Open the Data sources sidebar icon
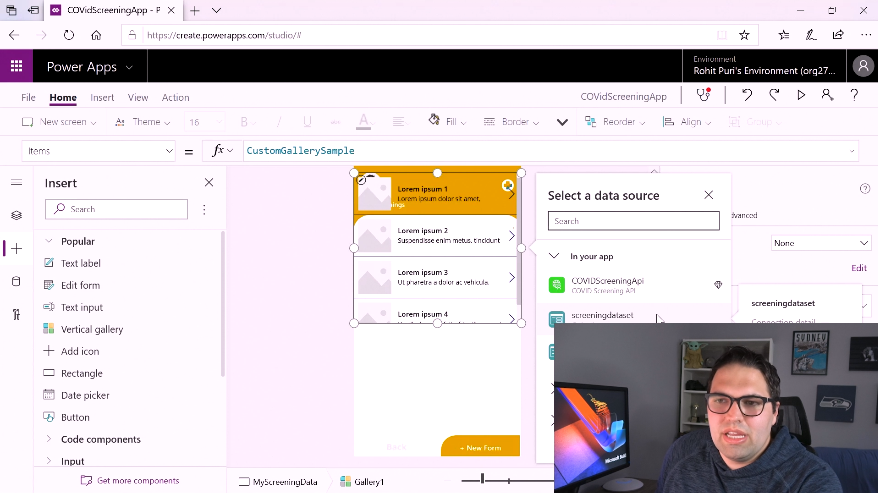The height and width of the screenshot is (493, 878). pyautogui.click(x=16, y=281)
